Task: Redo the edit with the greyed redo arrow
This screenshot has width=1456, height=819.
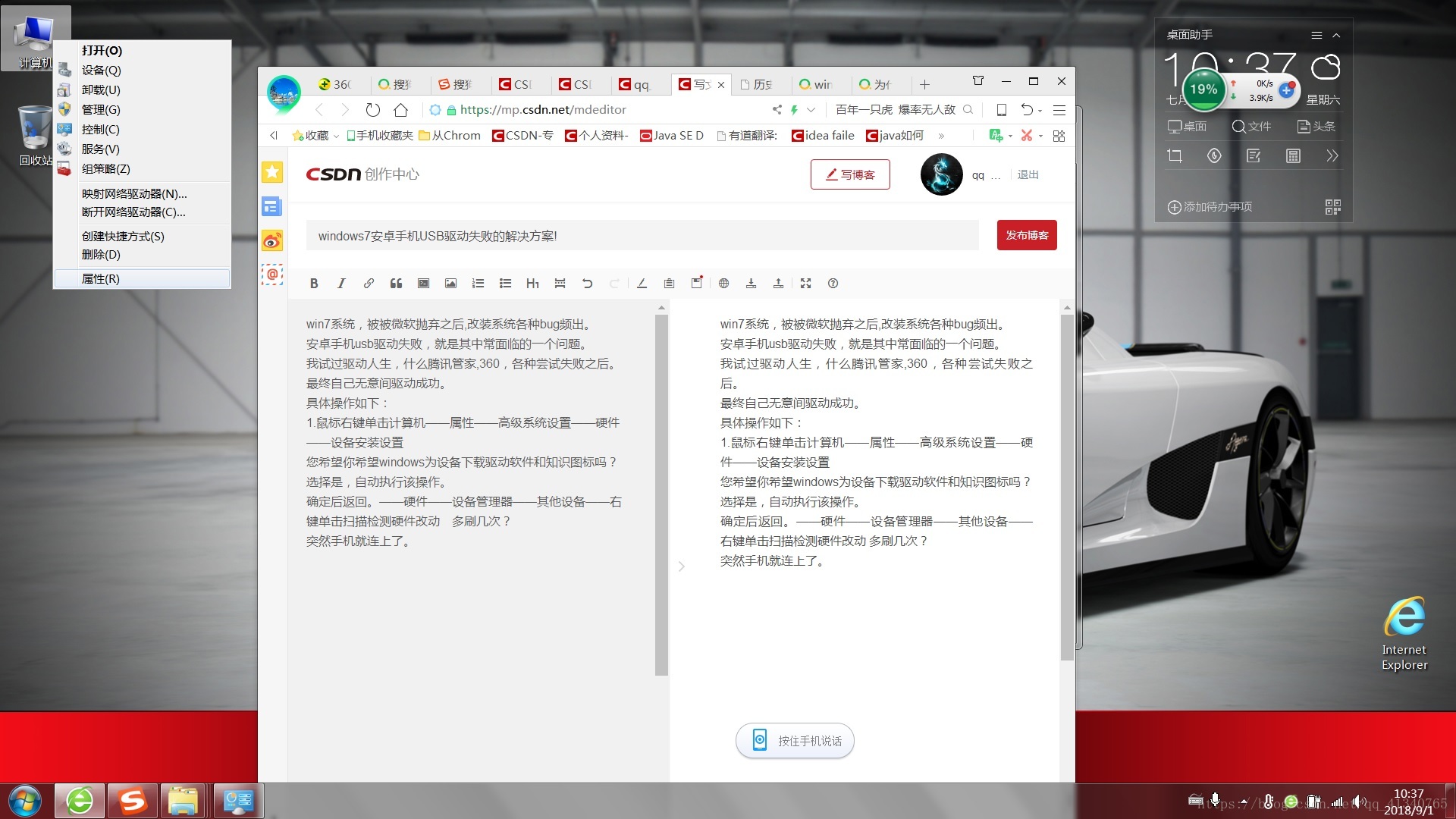Action: pos(614,284)
